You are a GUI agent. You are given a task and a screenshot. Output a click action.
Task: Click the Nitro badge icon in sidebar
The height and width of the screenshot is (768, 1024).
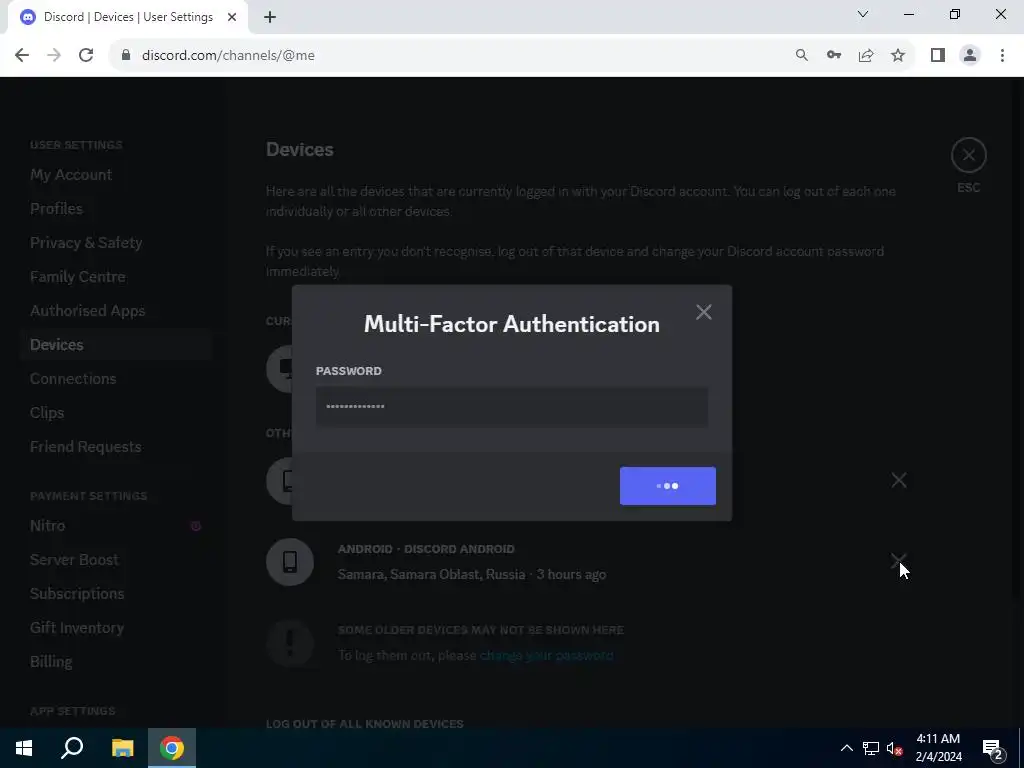[x=195, y=526]
